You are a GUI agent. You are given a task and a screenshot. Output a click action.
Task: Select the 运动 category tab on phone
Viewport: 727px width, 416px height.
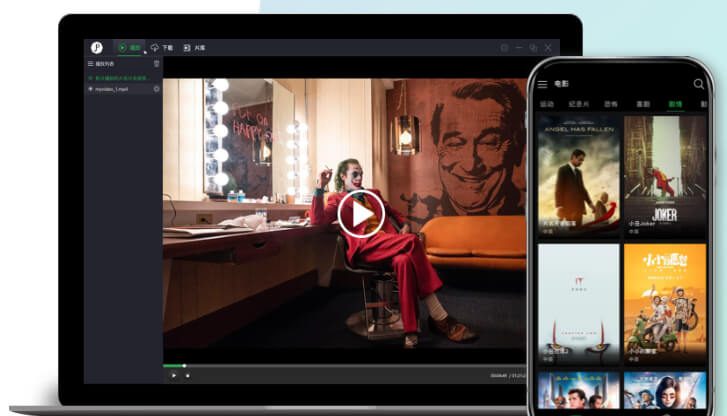(x=547, y=104)
